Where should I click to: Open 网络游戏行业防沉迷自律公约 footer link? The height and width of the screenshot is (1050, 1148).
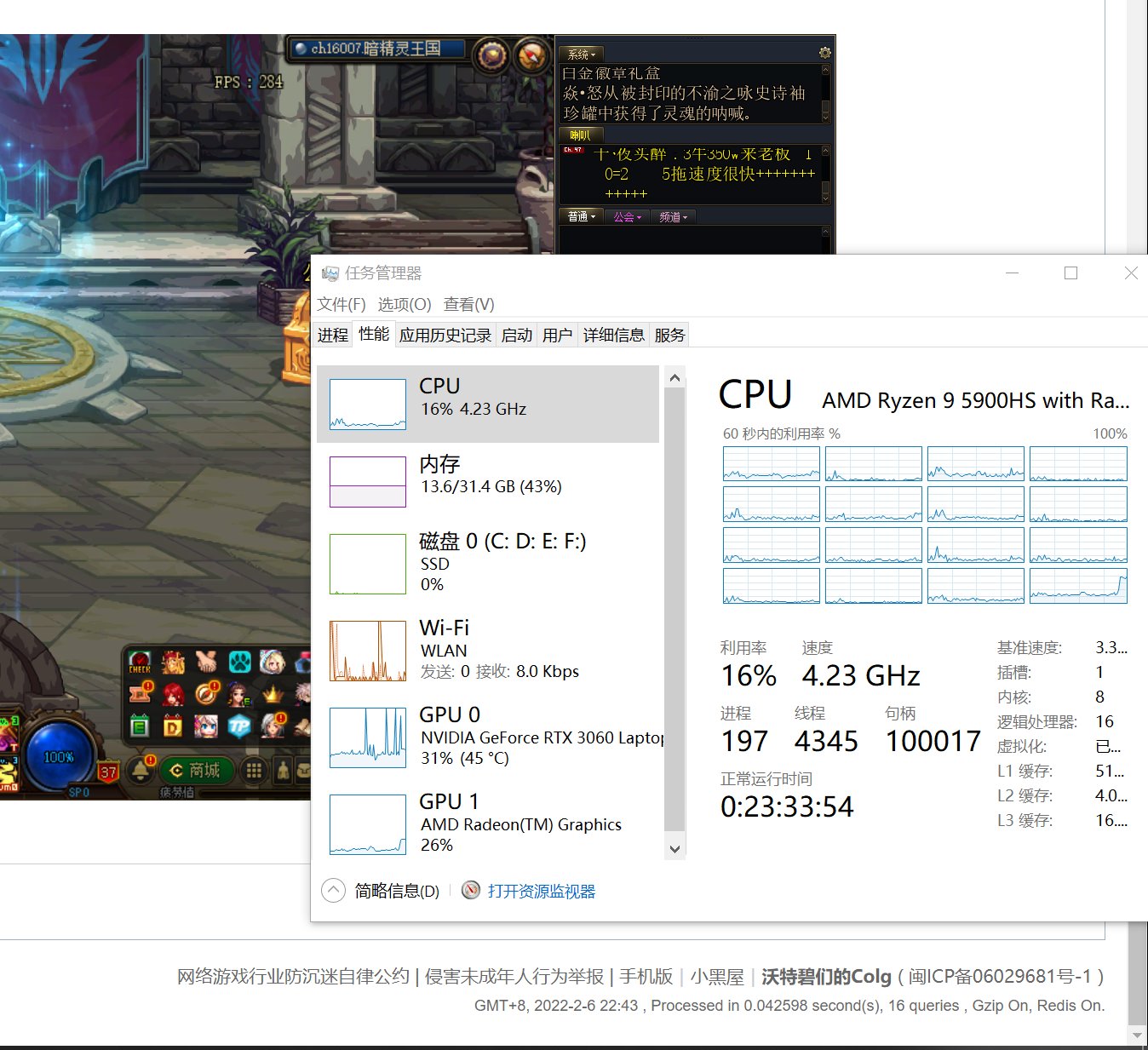[x=293, y=976]
